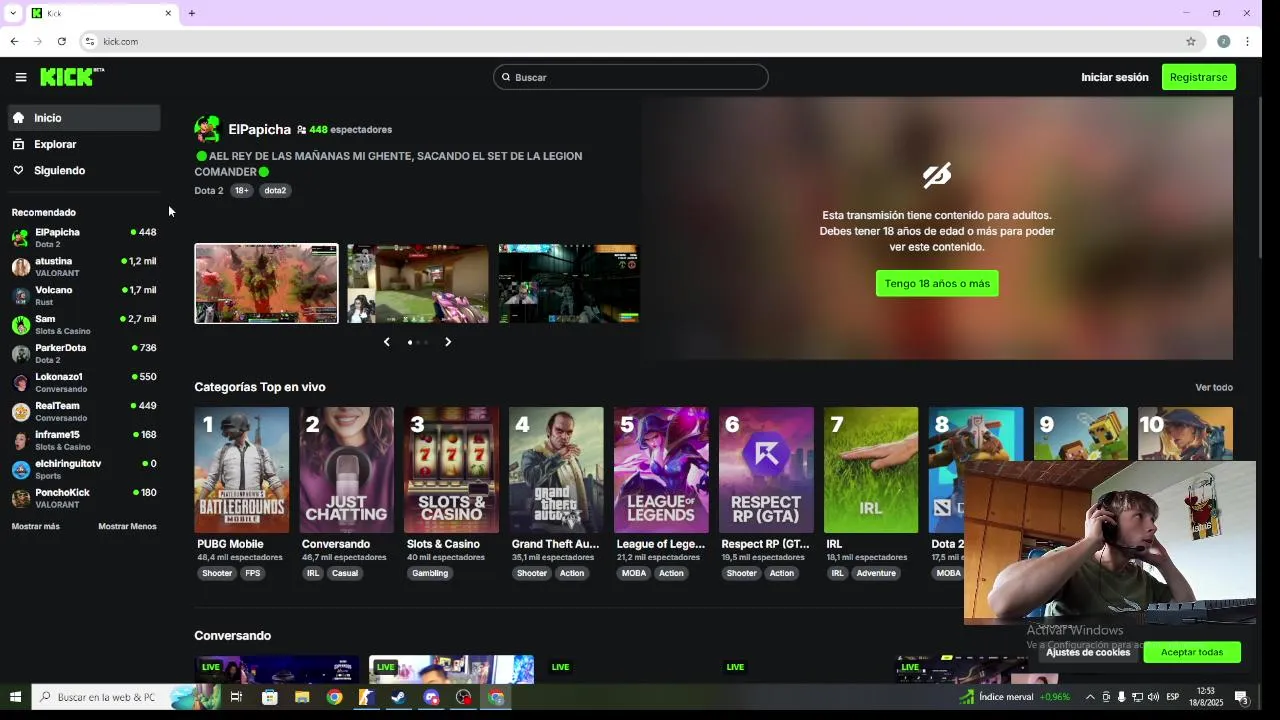
Task: Click Ver todo for top categories
Action: pyautogui.click(x=1214, y=387)
